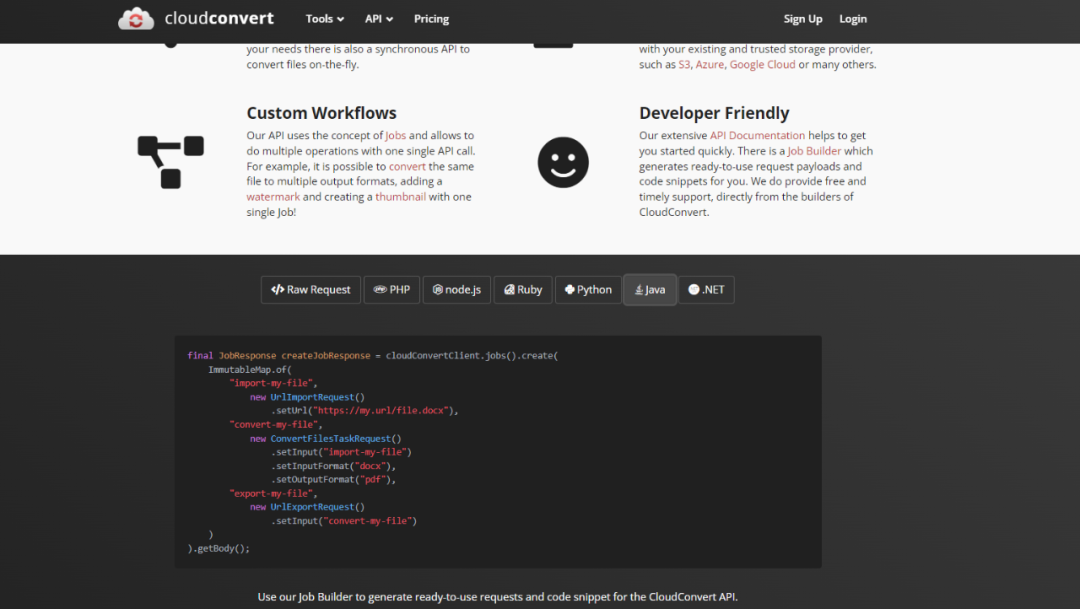Select the PHP code tab
This screenshot has height=609, width=1080.
[391, 289]
